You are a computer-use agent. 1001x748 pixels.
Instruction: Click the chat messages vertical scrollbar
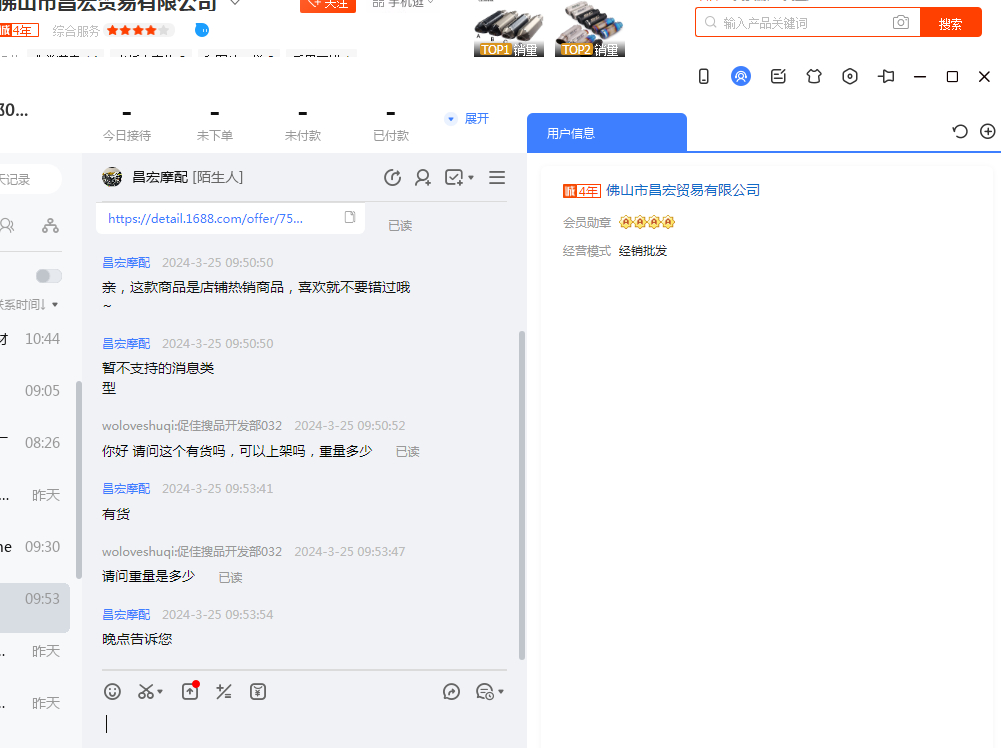pos(522,495)
